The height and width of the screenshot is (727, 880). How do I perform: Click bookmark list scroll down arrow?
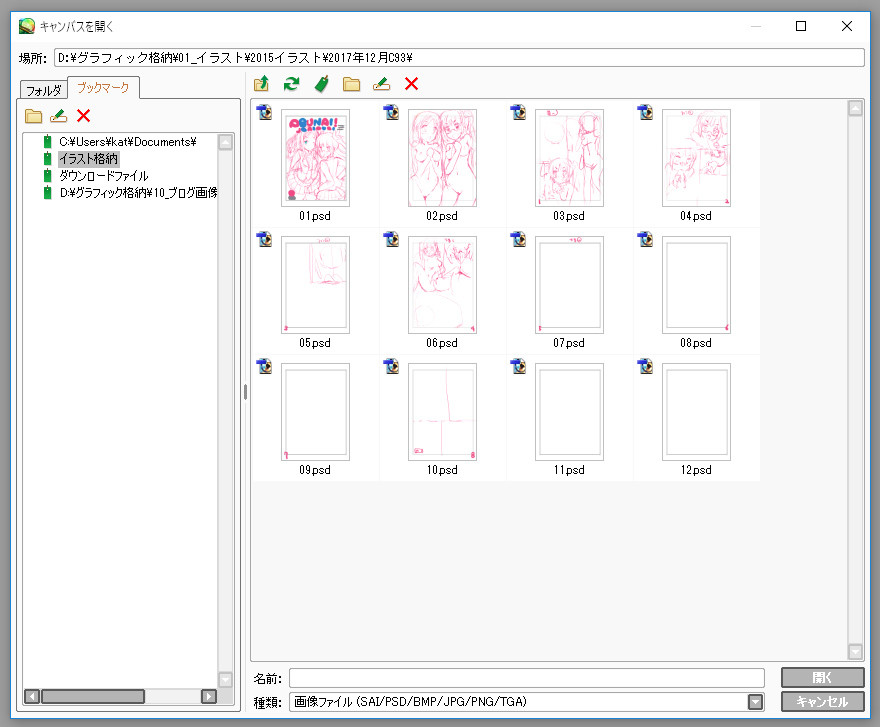tap(225, 680)
